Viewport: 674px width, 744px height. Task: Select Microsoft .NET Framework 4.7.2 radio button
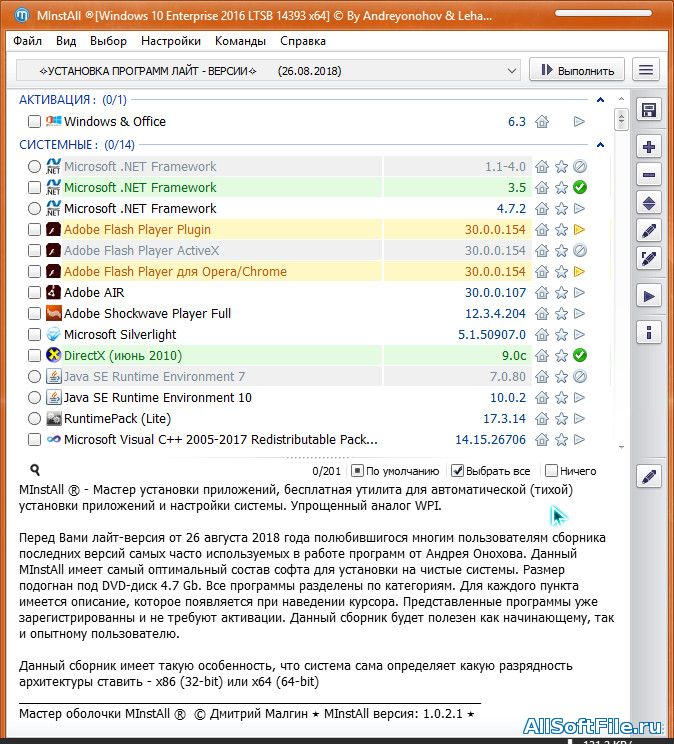tap(34, 208)
